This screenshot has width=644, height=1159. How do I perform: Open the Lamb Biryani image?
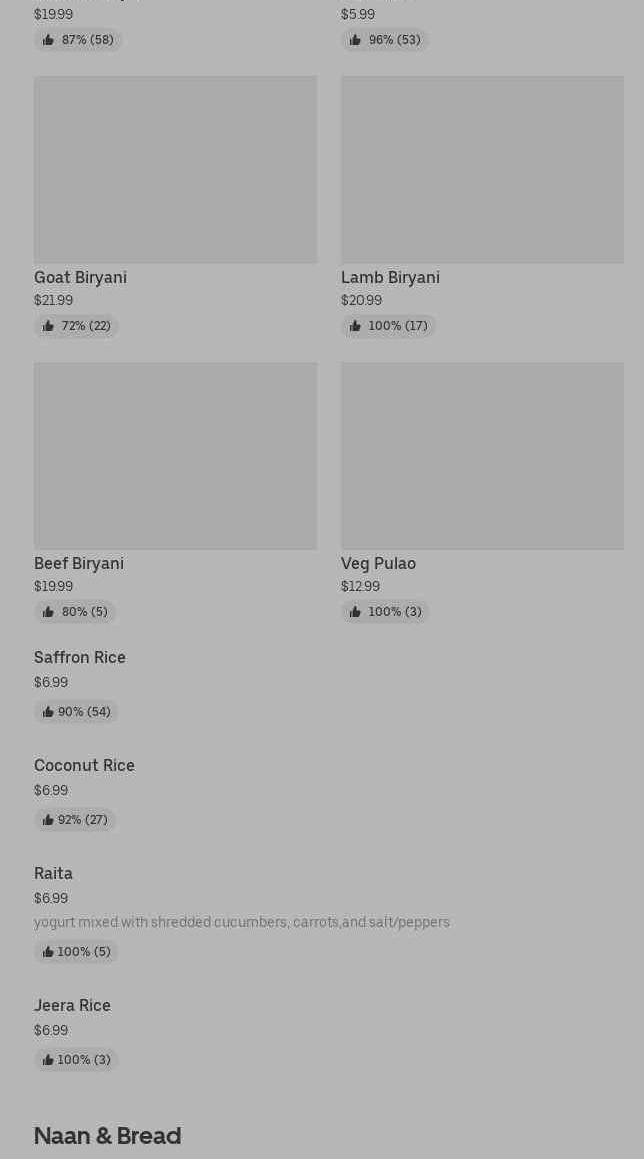(482, 170)
